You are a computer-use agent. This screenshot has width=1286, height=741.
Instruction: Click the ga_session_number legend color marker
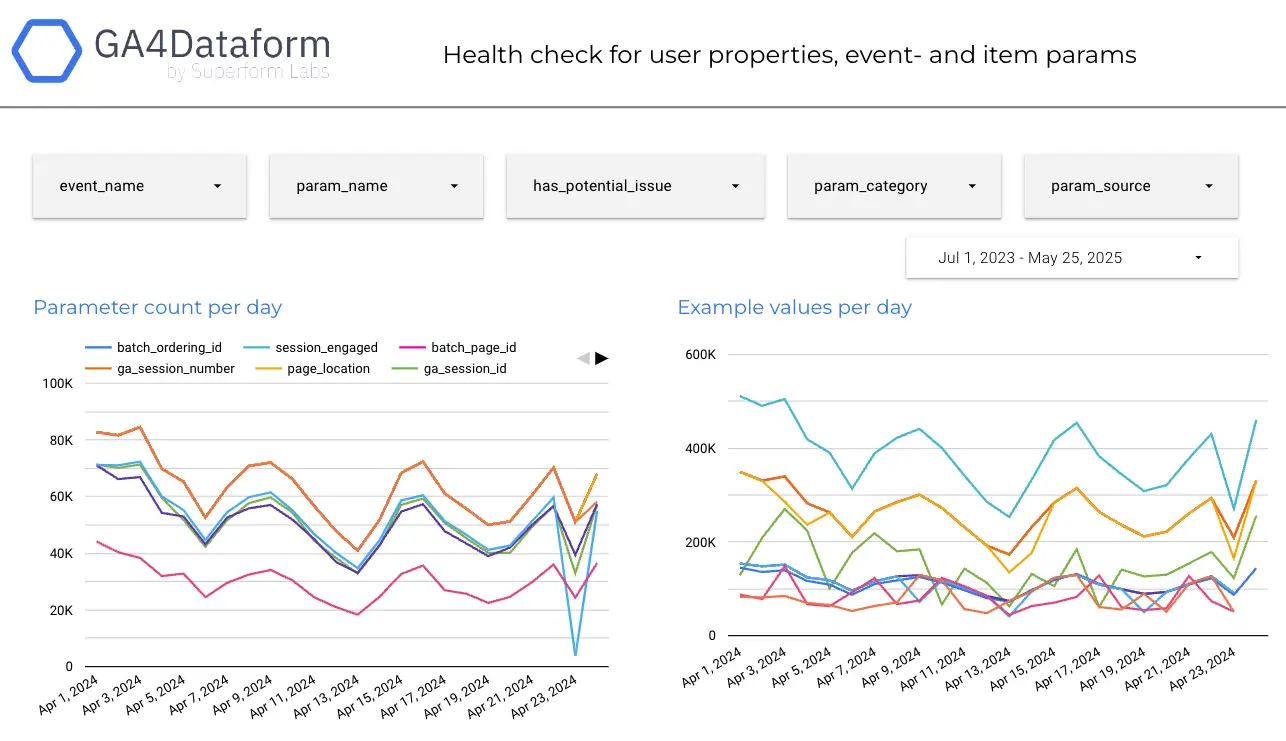tap(98, 369)
